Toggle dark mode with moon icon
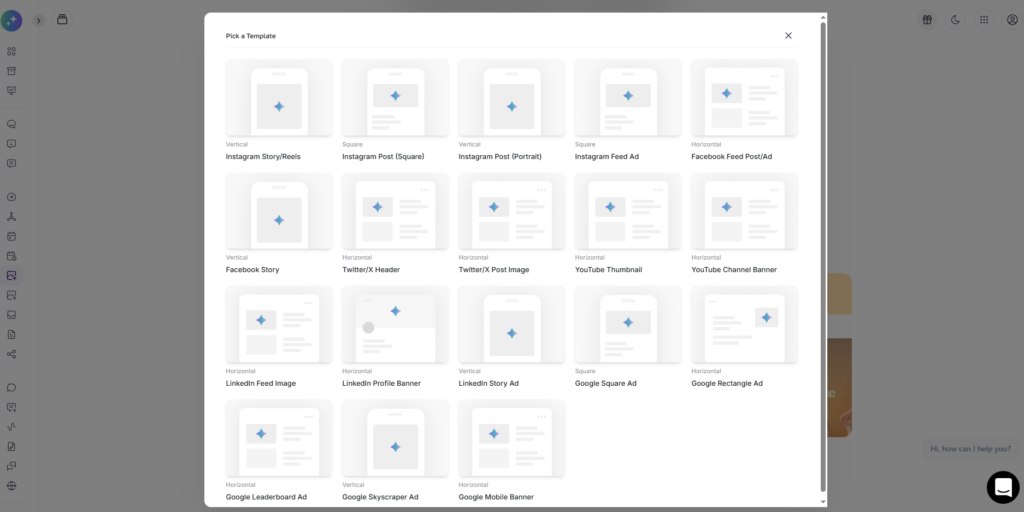1024x512 pixels. pyautogui.click(x=955, y=20)
